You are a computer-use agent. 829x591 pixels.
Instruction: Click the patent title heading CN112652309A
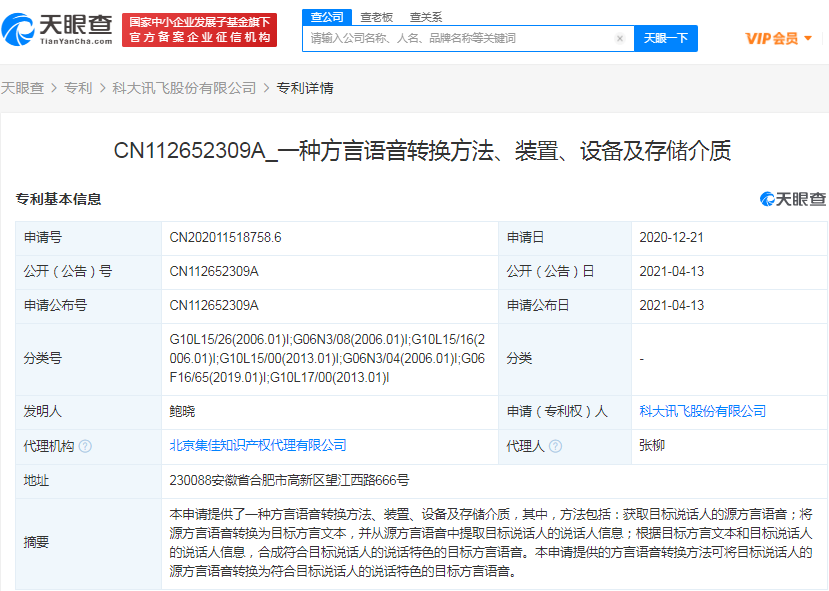tap(421, 151)
